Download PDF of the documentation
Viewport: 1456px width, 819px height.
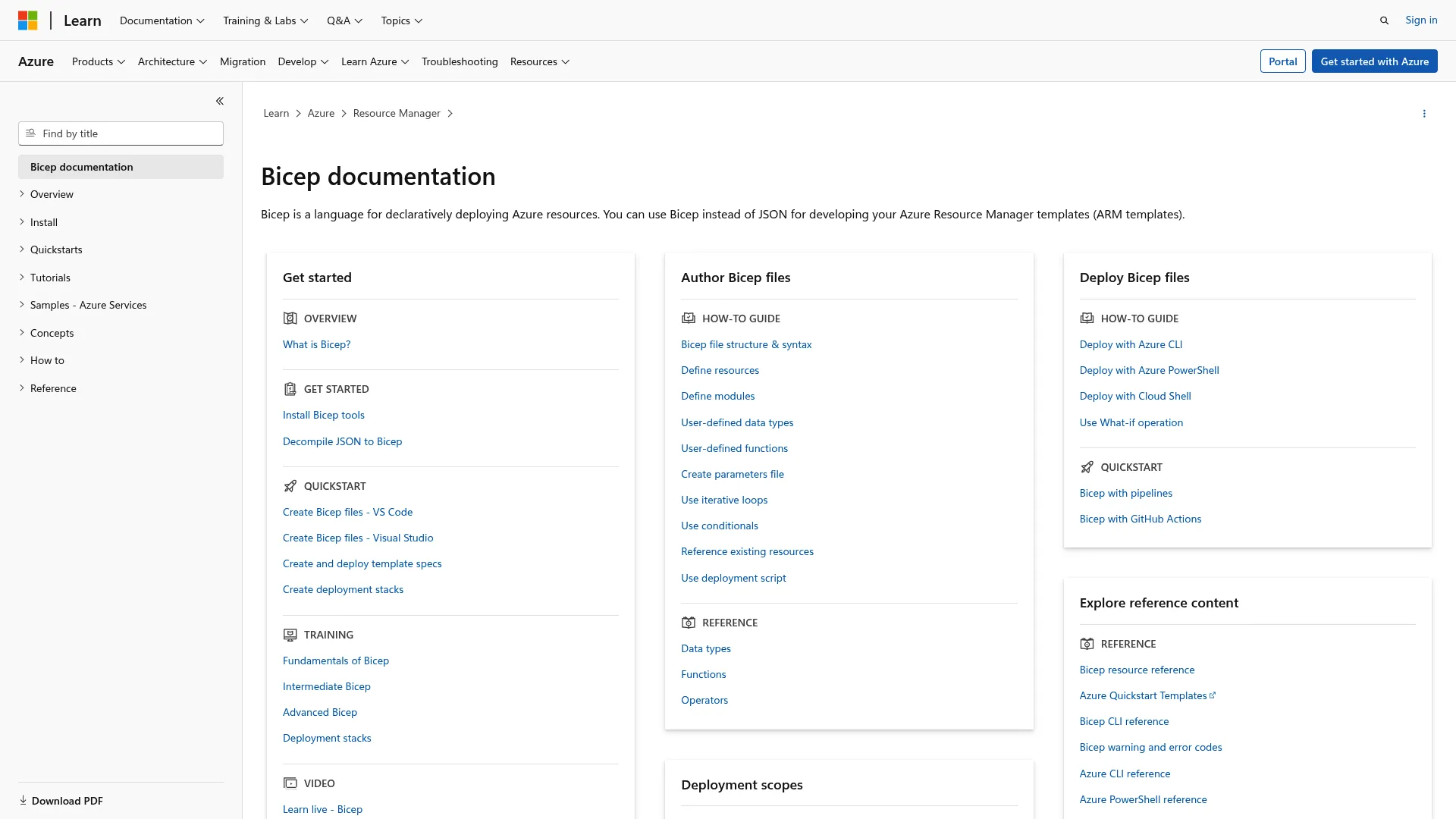(x=61, y=801)
